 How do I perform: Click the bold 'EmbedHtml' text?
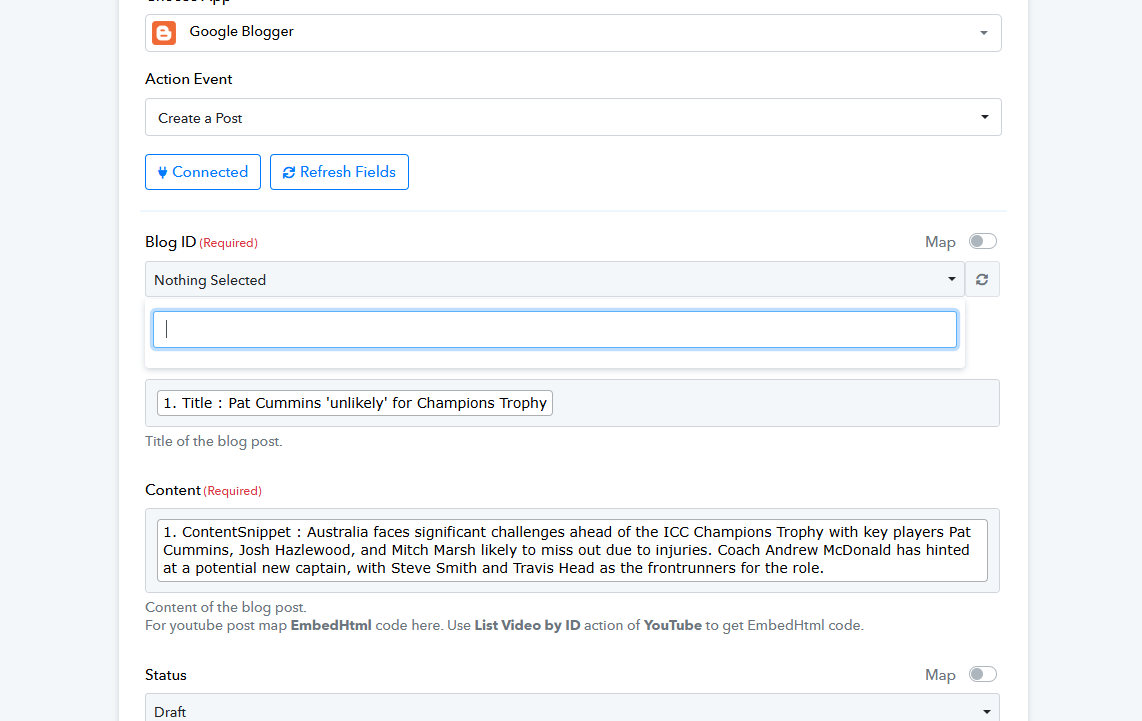pyautogui.click(x=331, y=626)
